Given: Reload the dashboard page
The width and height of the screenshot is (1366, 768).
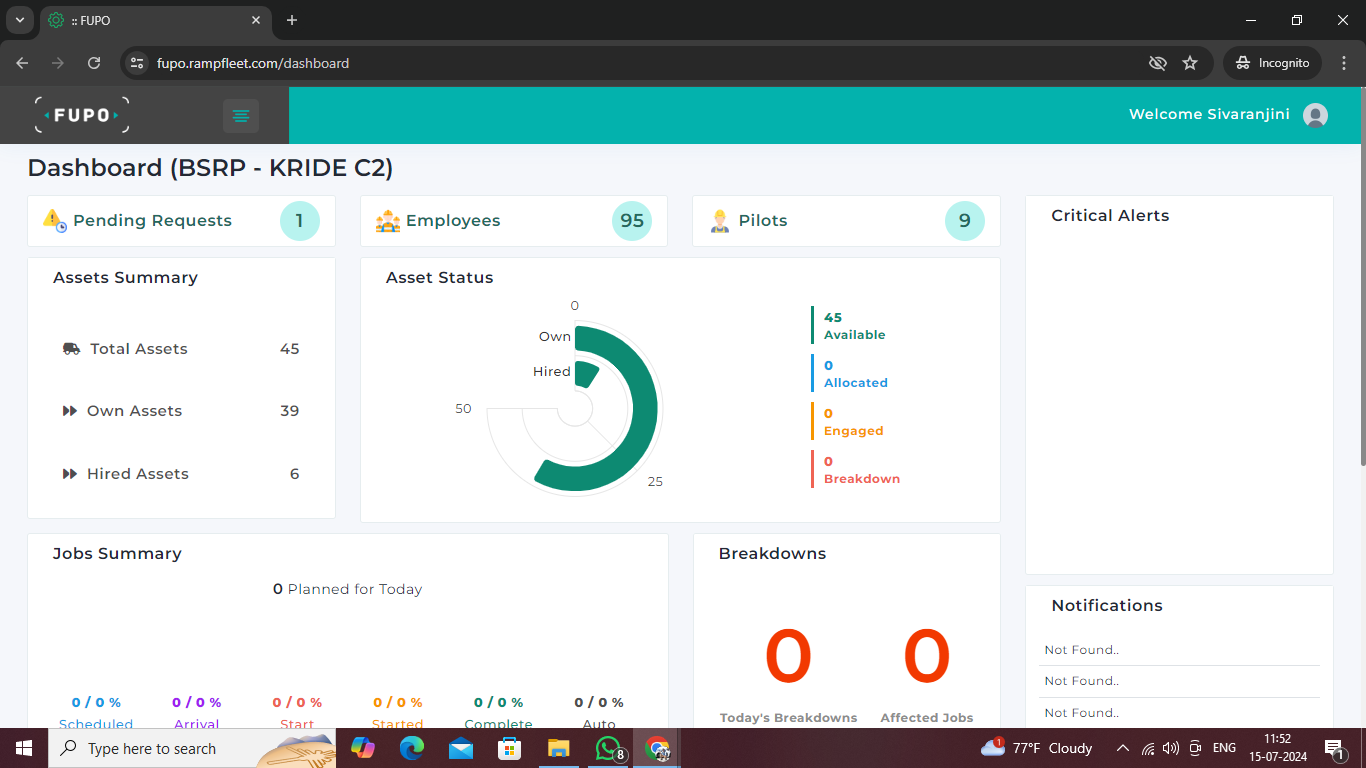Looking at the screenshot, I should (93, 62).
